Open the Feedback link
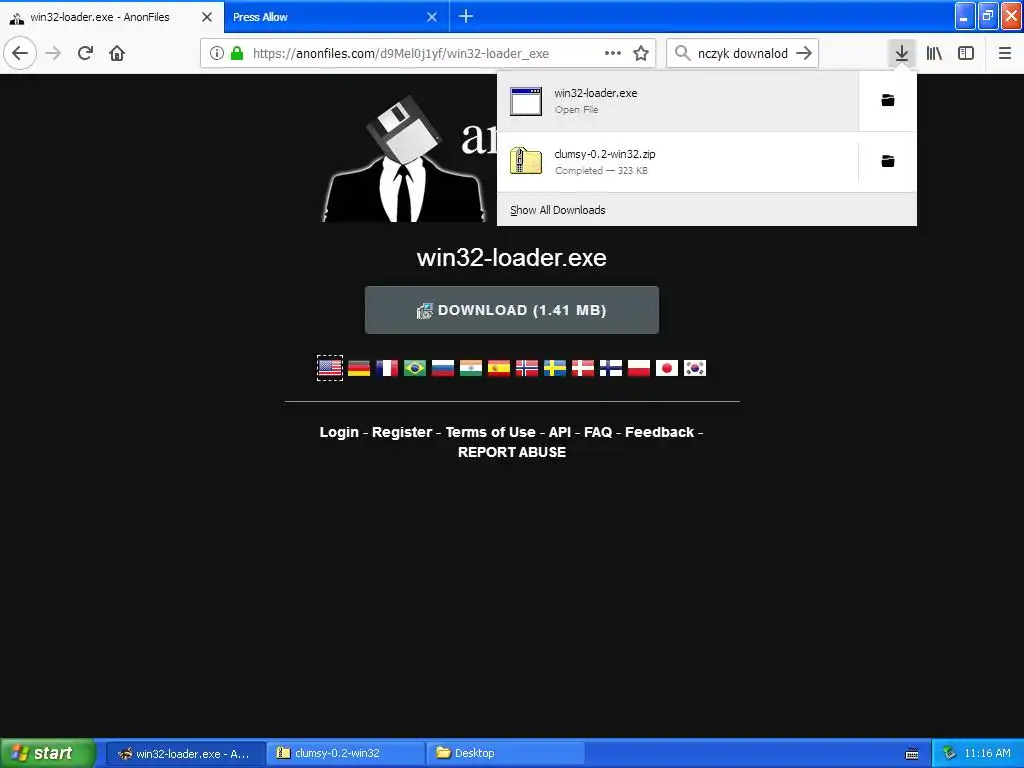This screenshot has width=1024, height=768. (x=660, y=432)
